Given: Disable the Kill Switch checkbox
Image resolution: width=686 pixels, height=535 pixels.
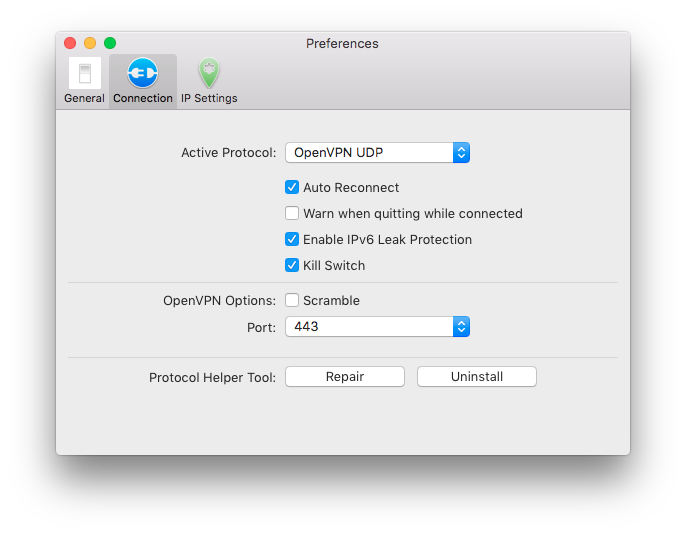Looking at the screenshot, I should pos(292,265).
